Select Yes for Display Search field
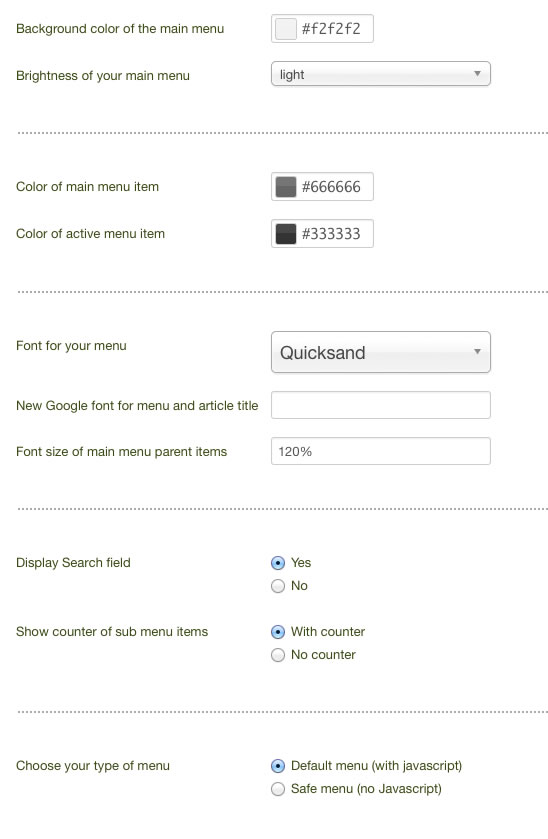This screenshot has height=839, width=548. [x=278, y=563]
